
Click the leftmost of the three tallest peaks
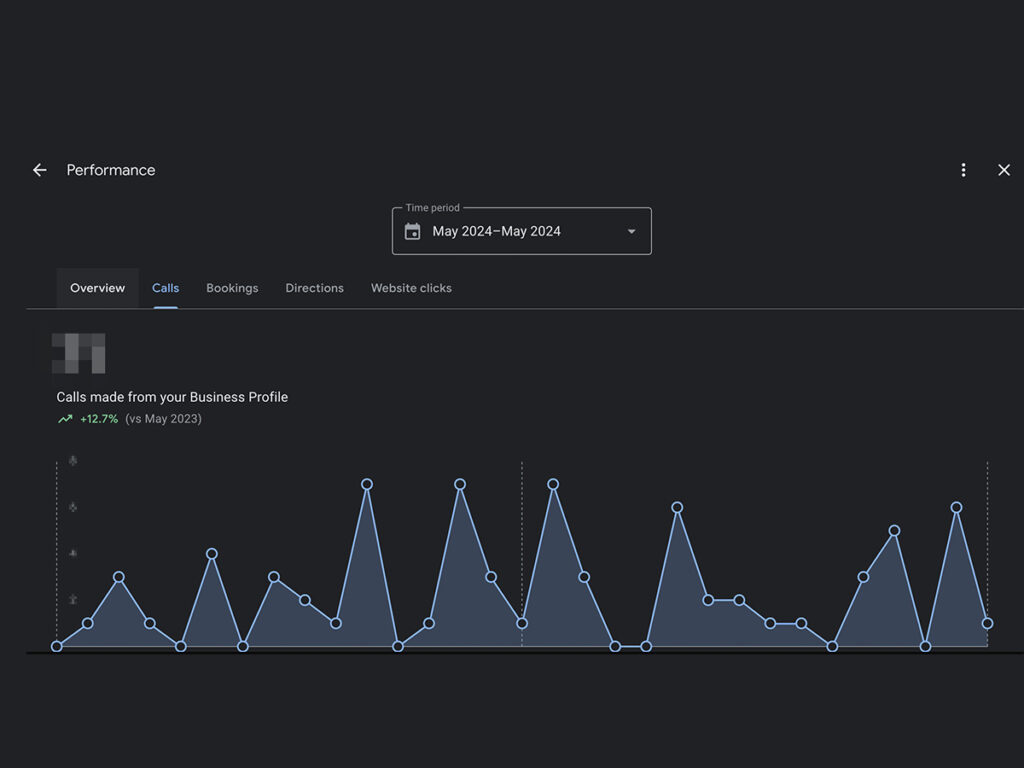367,484
